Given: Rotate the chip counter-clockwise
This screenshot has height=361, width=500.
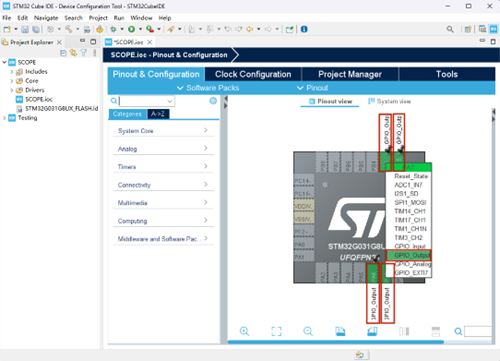Looking at the screenshot, I should pos(372,331).
